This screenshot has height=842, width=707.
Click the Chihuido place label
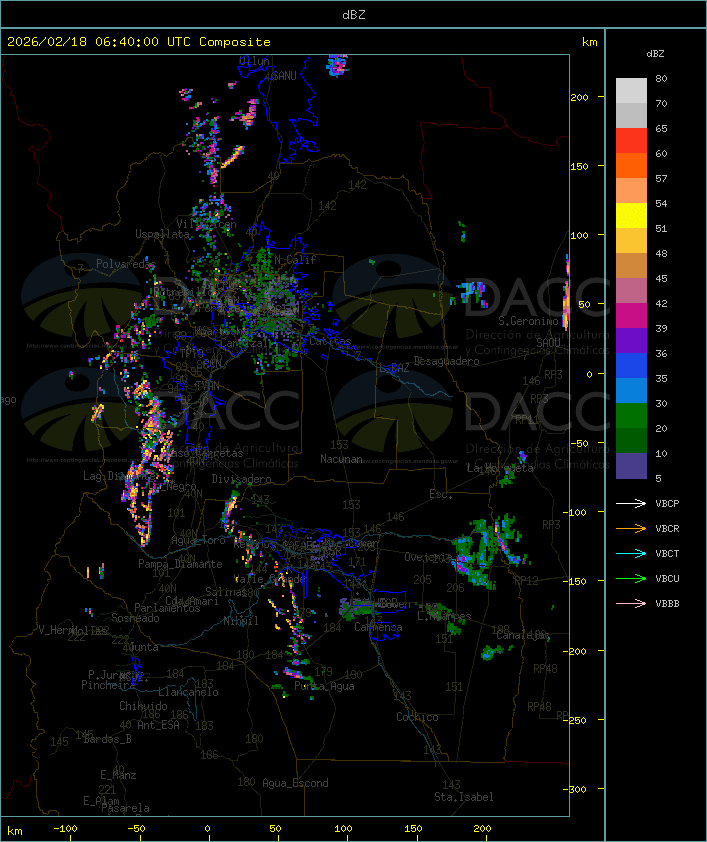143,706
